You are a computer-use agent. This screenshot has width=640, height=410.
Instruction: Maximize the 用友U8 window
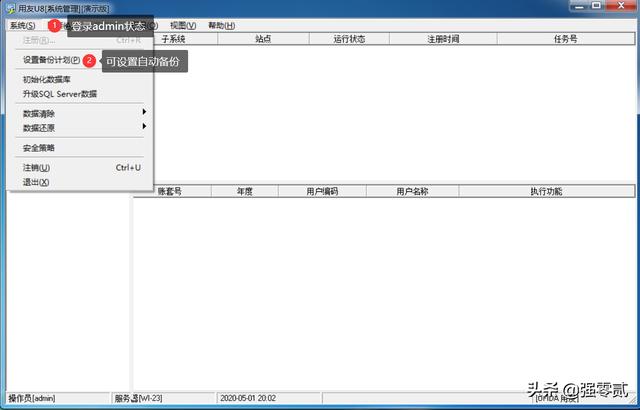[597, 6]
